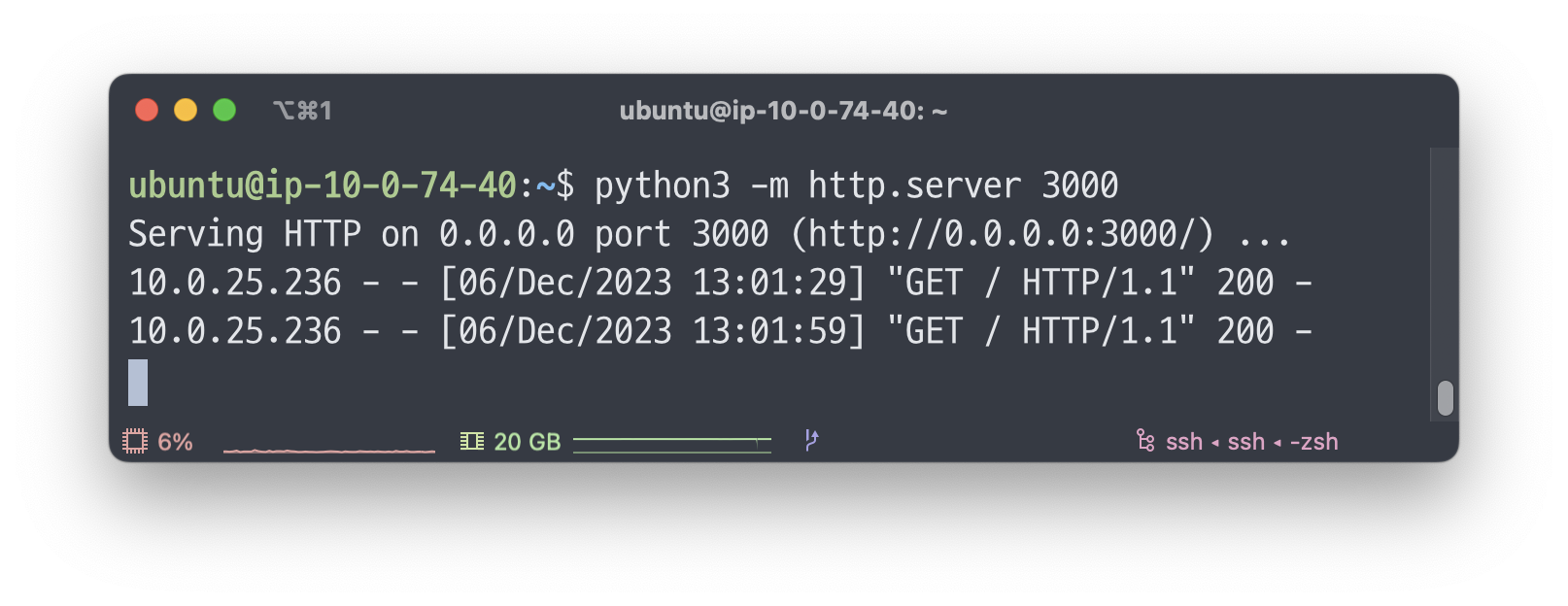Click the memory RAM icon
The image size is (1568, 606).
(472, 442)
